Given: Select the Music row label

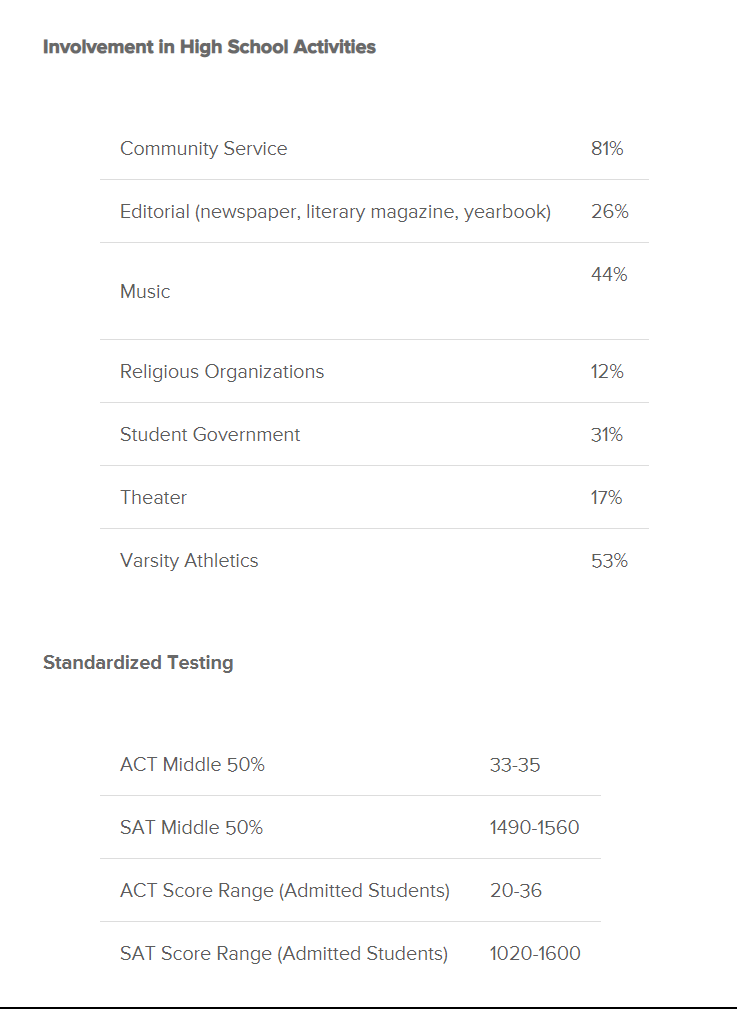Looking at the screenshot, I should [x=145, y=292].
